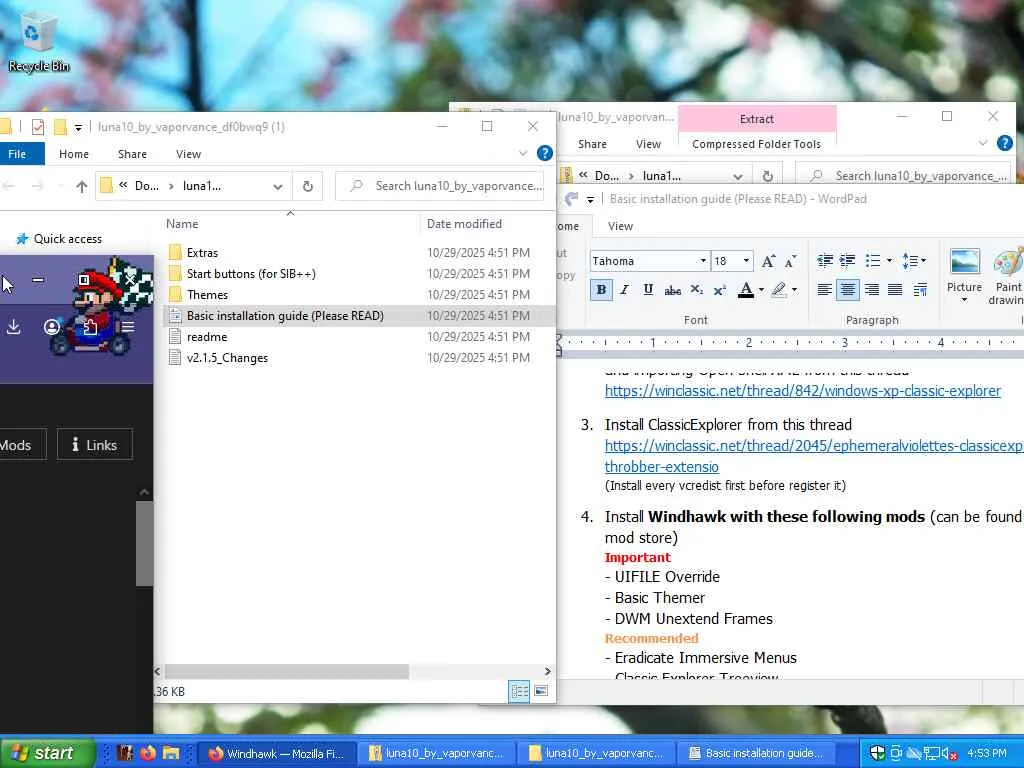Click the Search luna10_by_vaporvance field
This screenshot has width=1024, height=768.
pyautogui.click(x=440, y=186)
